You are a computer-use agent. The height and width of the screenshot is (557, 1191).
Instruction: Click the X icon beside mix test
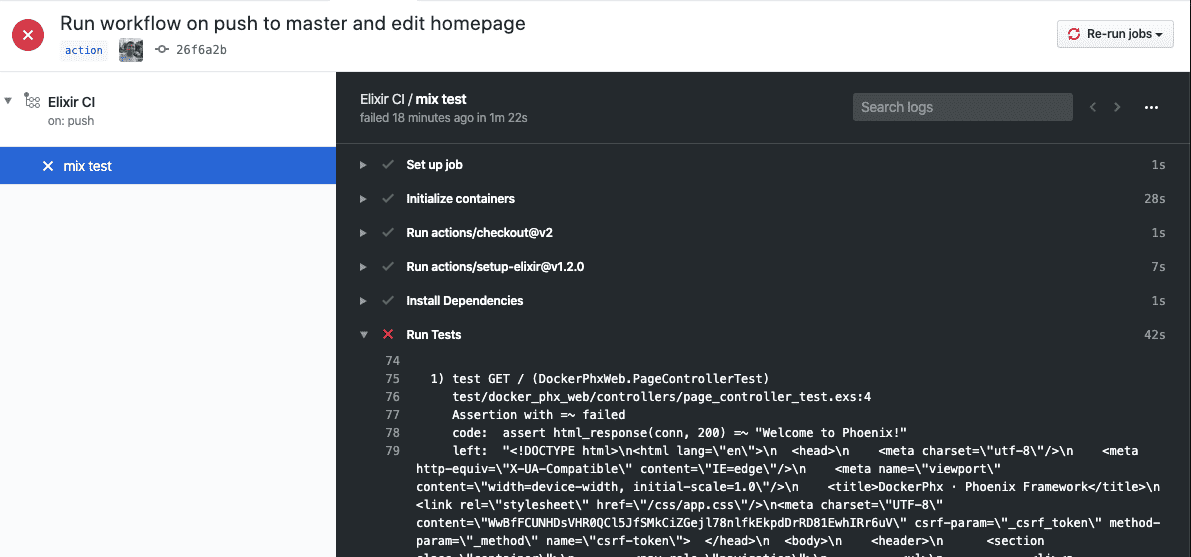(x=48, y=166)
